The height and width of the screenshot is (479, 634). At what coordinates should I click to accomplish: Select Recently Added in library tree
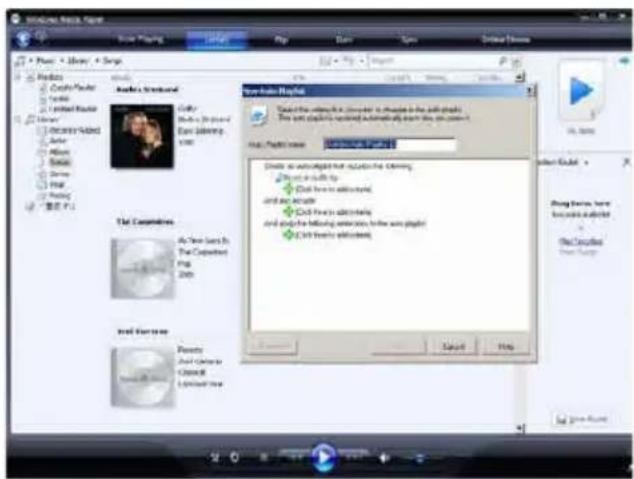tap(74, 130)
